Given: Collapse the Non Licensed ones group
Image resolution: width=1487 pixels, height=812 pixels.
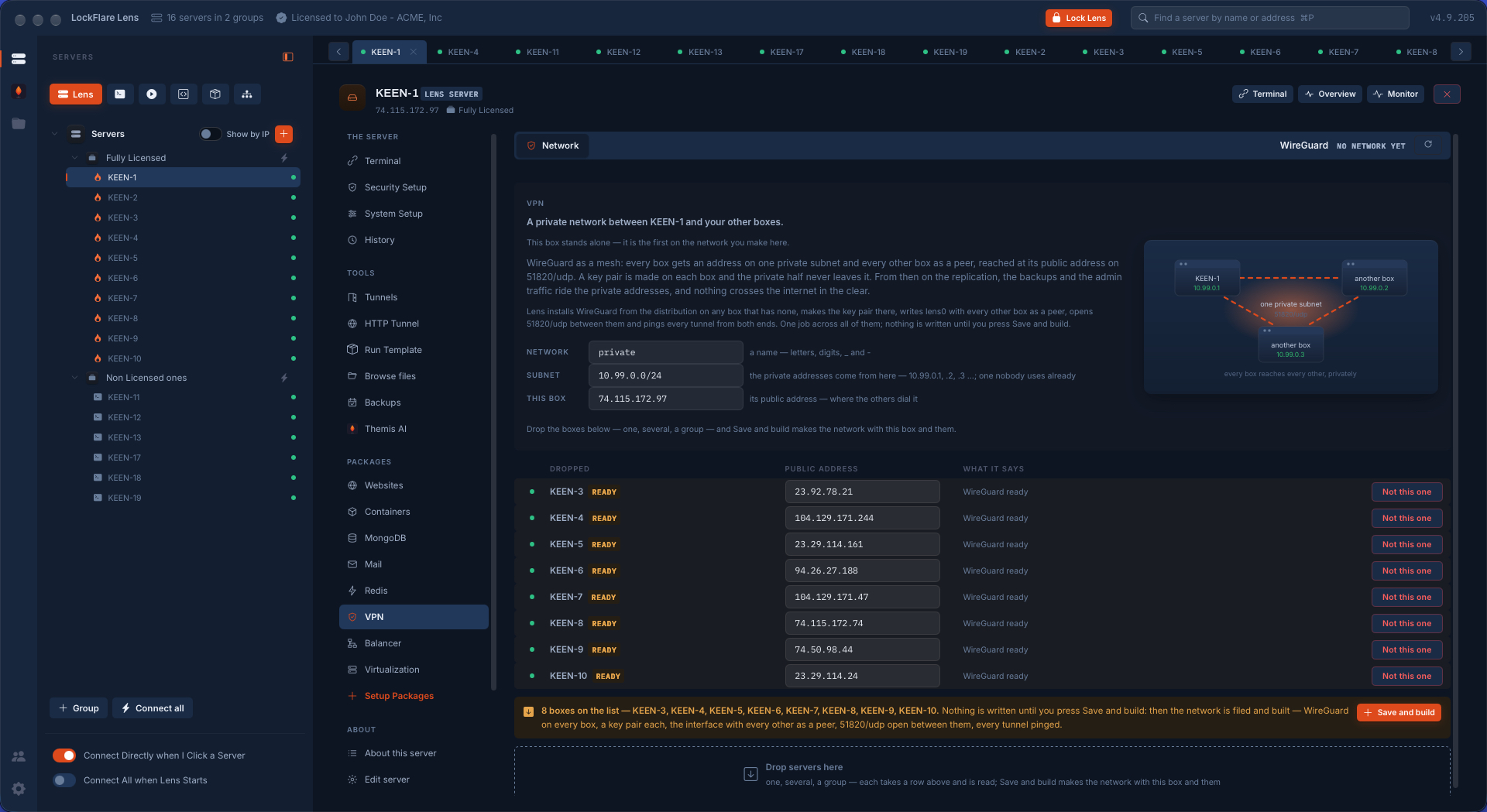Looking at the screenshot, I should (x=75, y=378).
